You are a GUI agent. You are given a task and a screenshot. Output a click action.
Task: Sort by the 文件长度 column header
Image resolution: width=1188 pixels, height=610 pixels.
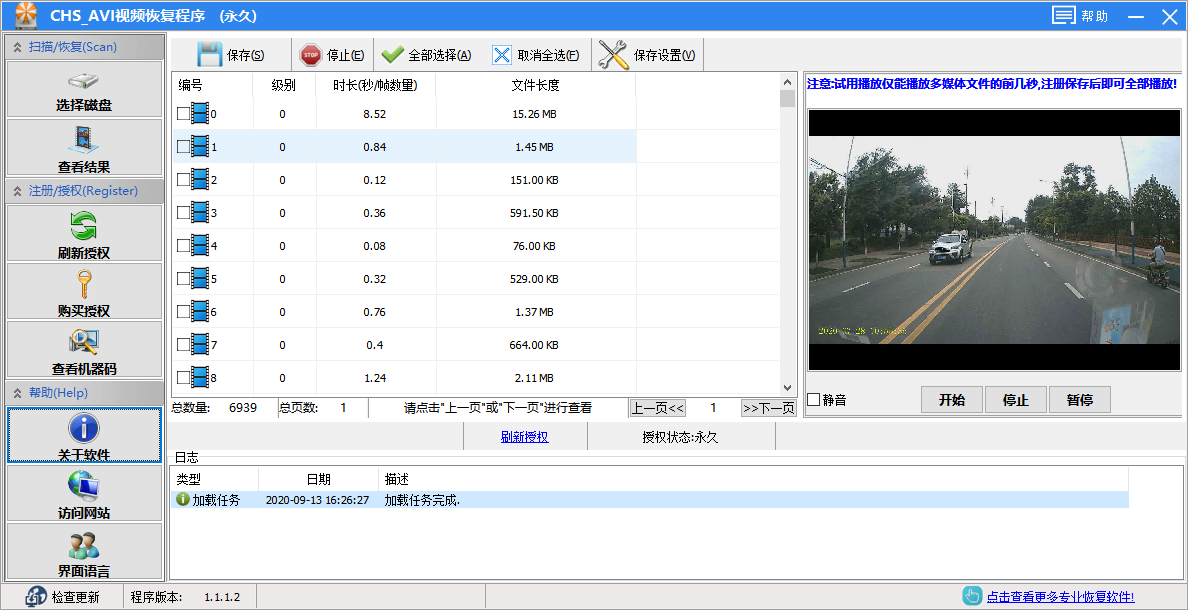tap(536, 86)
